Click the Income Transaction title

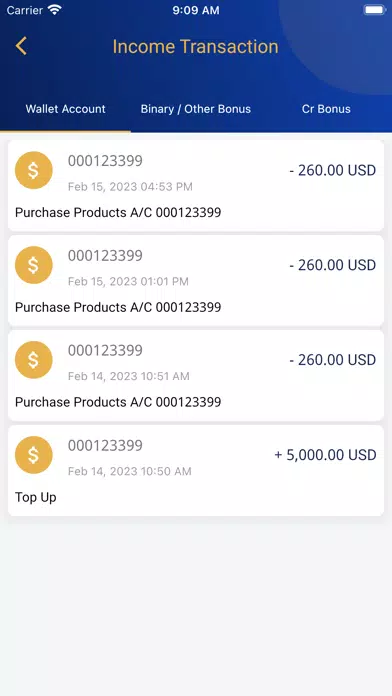click(195, 47)
